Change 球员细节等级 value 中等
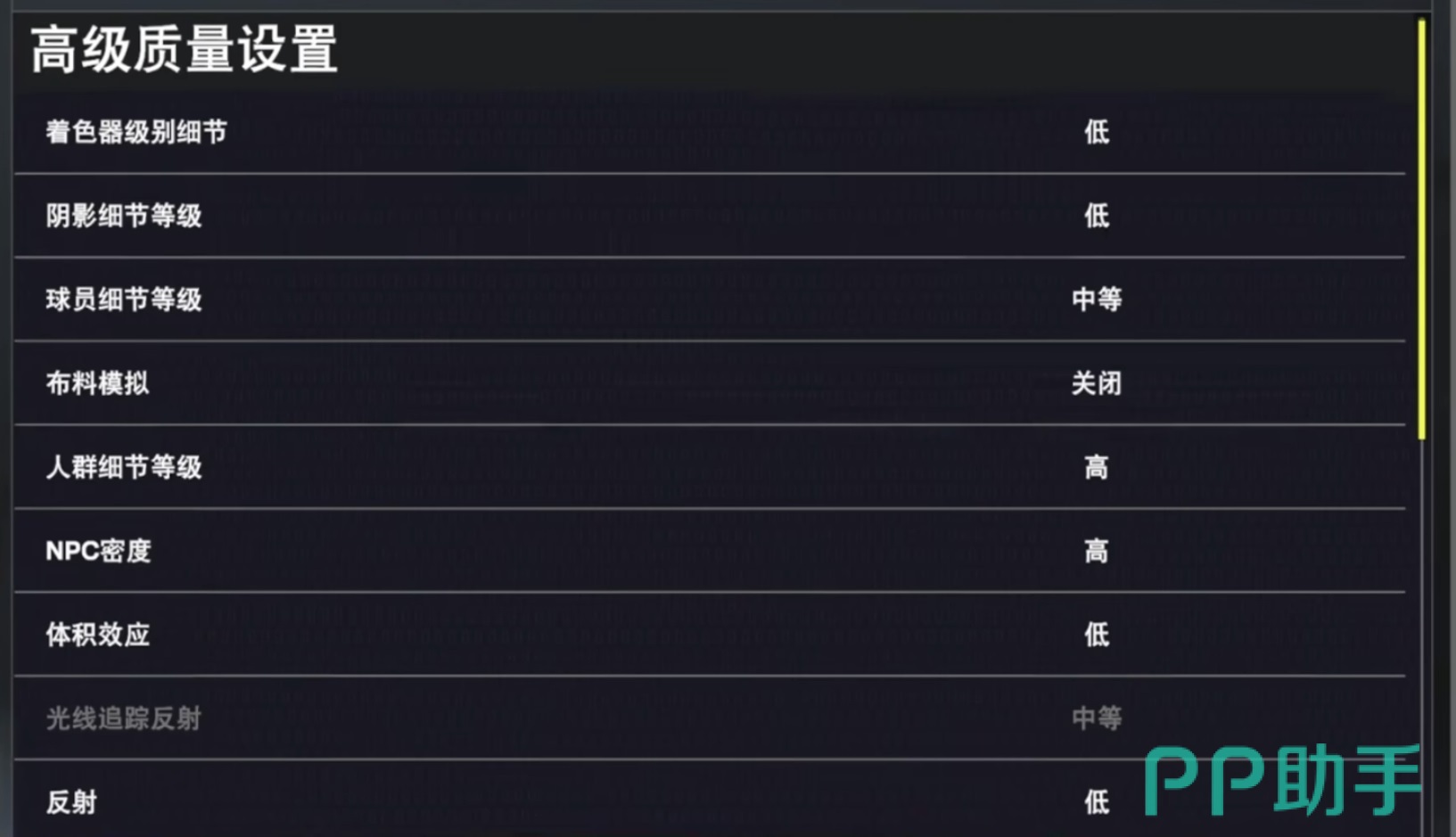The image size is (1456, 837). point(1097,300)
